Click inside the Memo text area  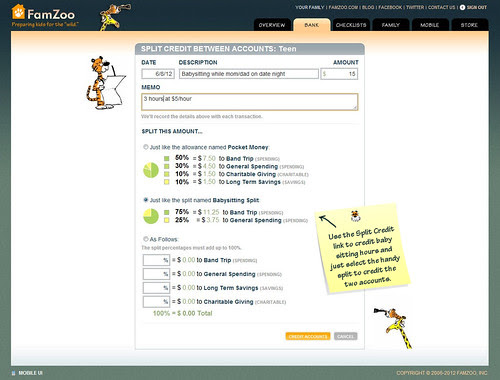250,102
